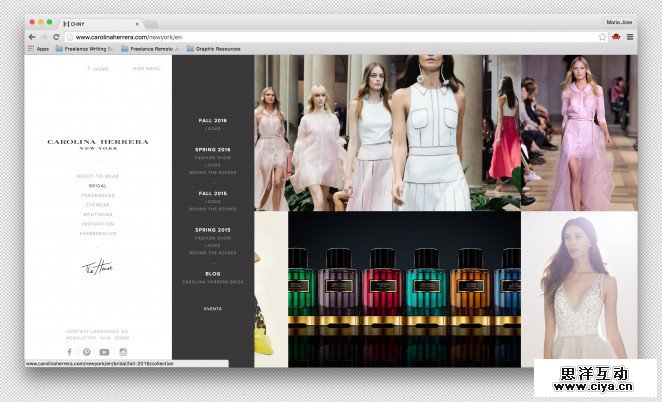Open the Instagram icon link
Screen dimensions: 662x402
(123, 352)
